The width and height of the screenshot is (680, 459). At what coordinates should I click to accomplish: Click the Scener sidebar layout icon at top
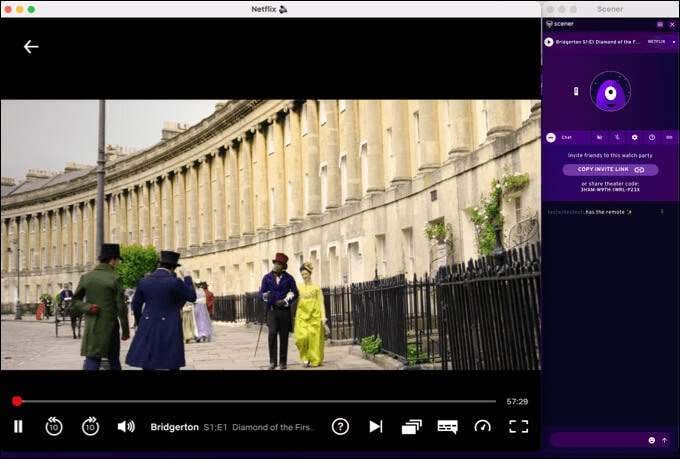click(x=660, y=25)
